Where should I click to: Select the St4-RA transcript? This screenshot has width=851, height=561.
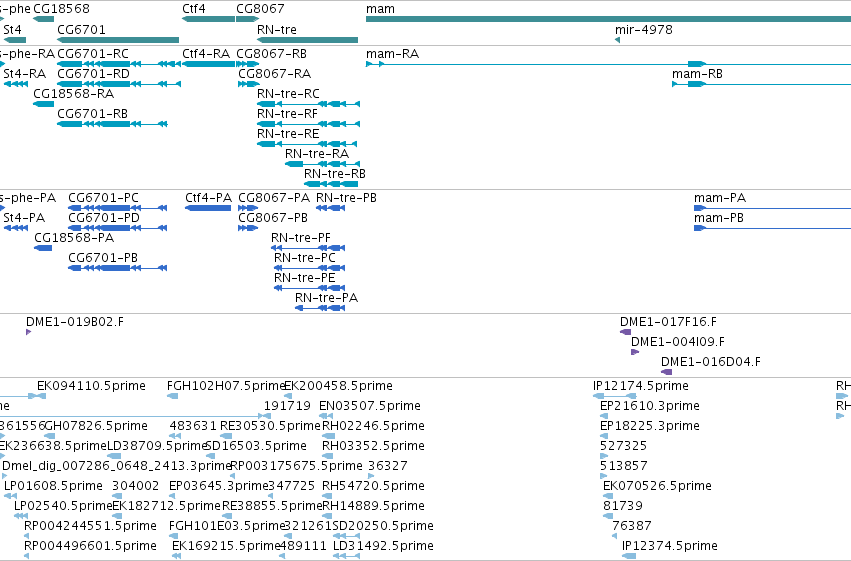pos(16,84)
